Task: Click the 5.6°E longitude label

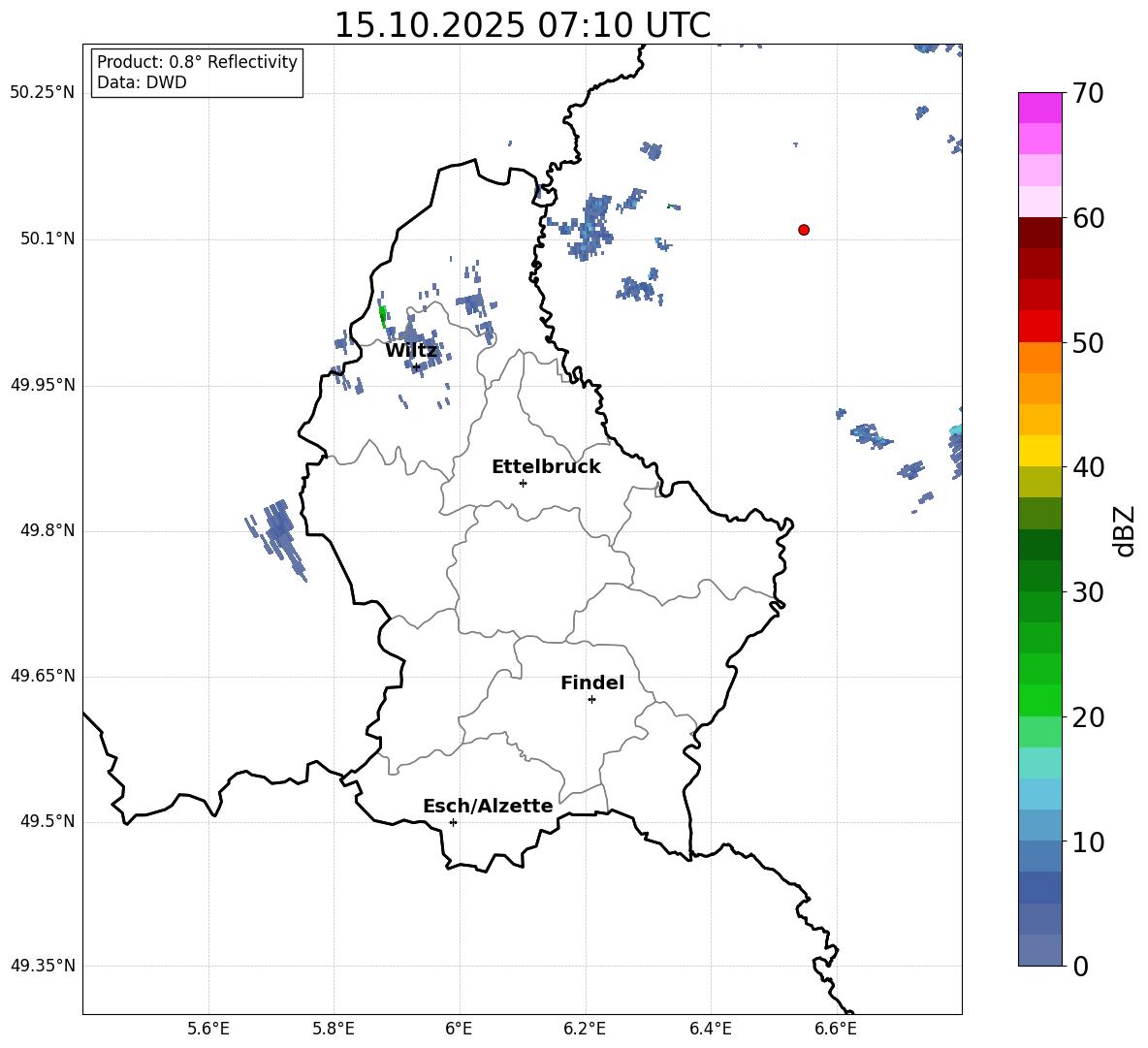Action: tap(208, 1029)
